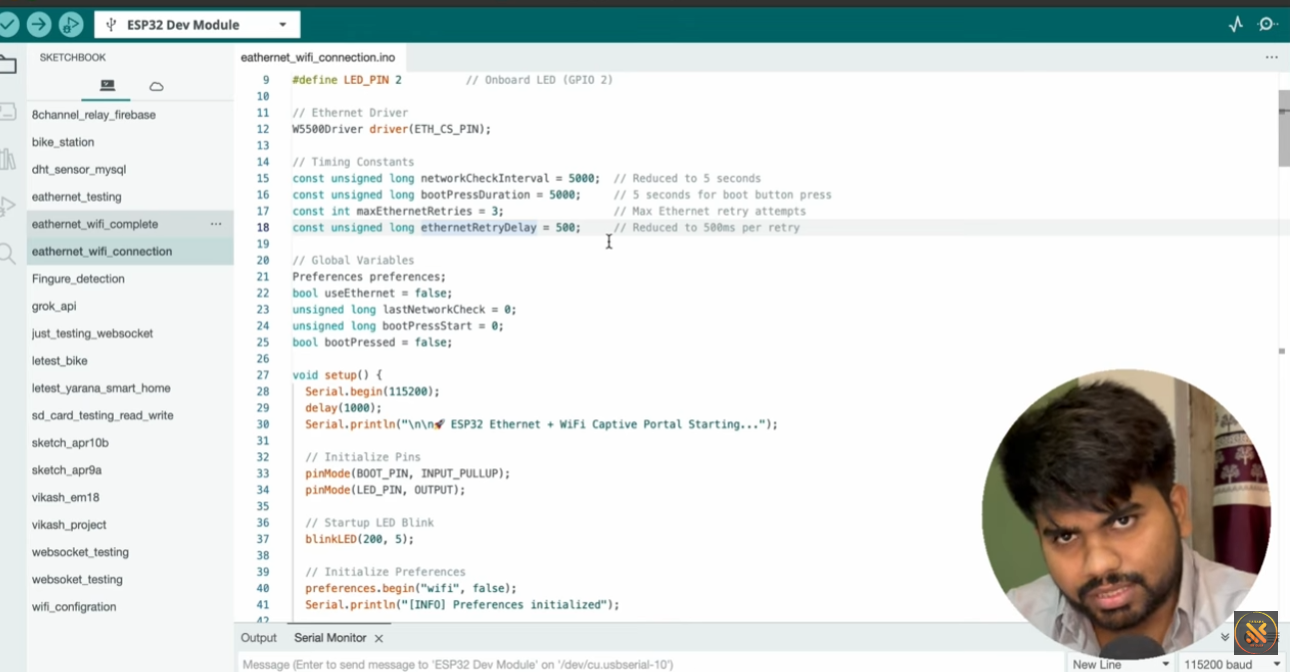1290x672 pixels.
Task: Open the grok_api sketch
Action: point(54,306)
